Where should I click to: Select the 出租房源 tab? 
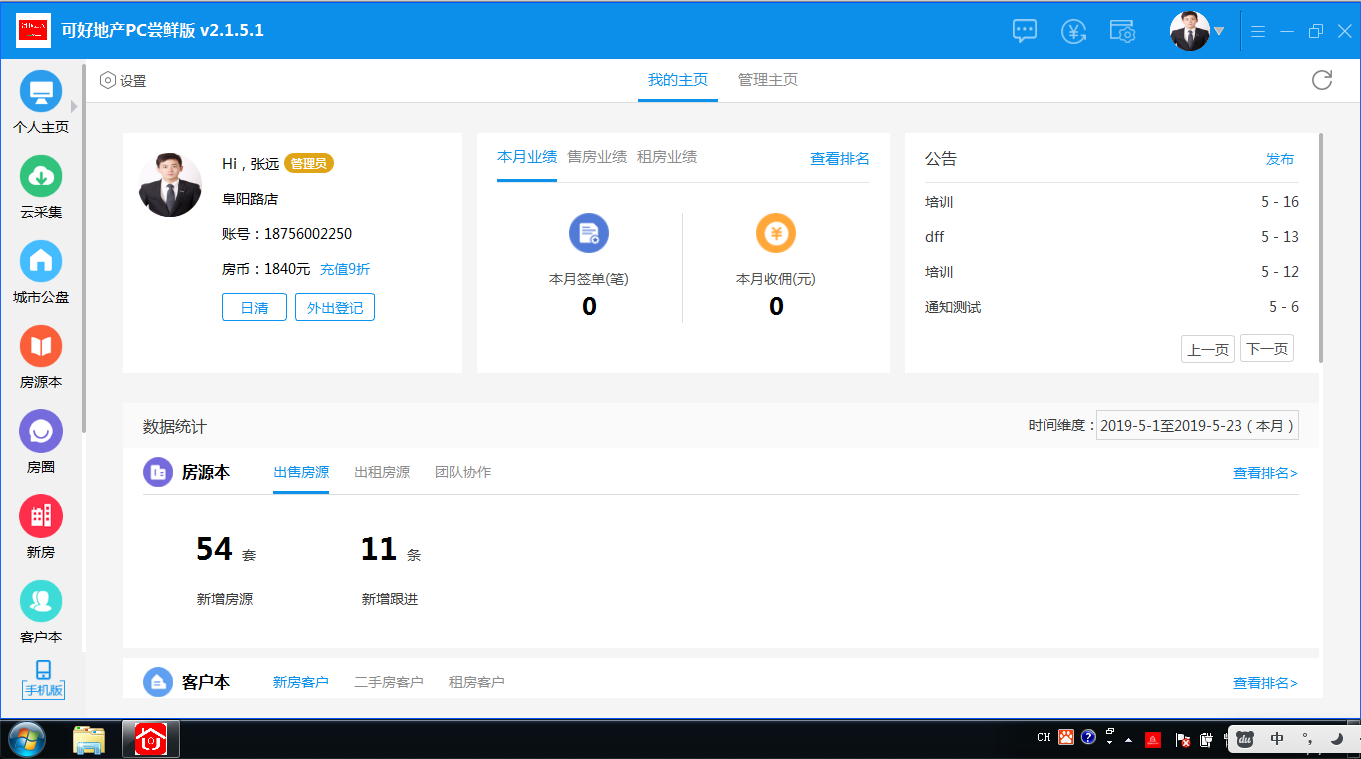pyautogui.click(x=382, y=472)
